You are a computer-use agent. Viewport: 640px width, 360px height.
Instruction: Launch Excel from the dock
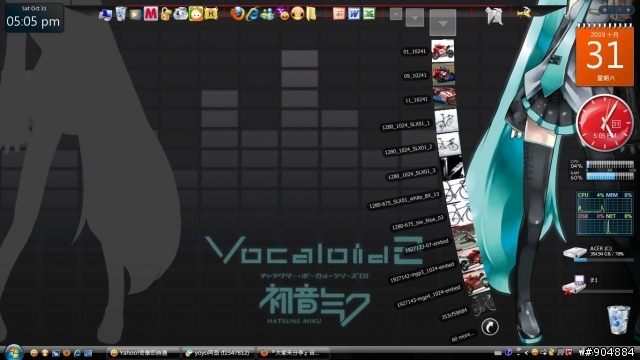369,14
